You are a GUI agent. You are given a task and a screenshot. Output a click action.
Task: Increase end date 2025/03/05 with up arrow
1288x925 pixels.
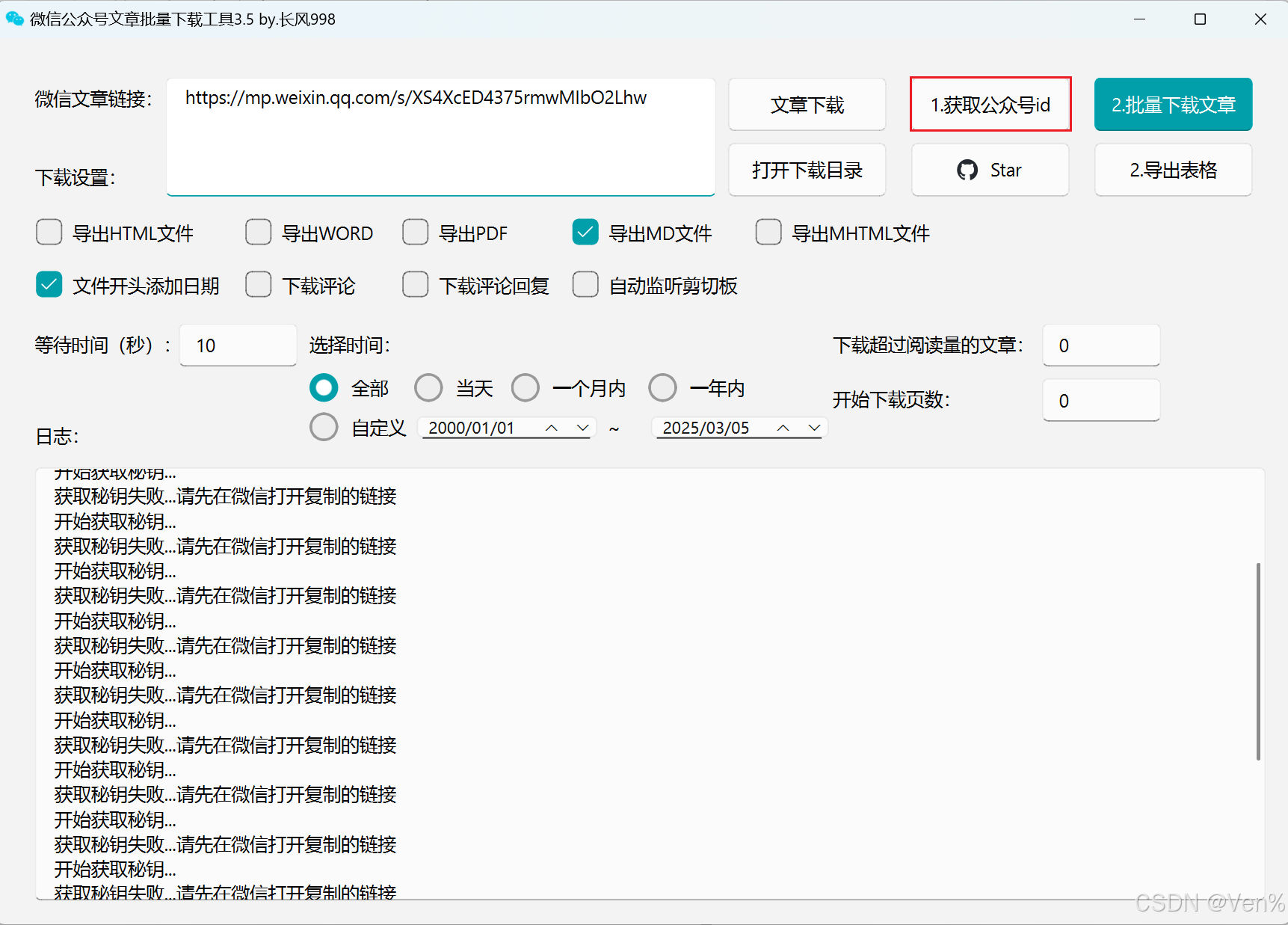783,428
